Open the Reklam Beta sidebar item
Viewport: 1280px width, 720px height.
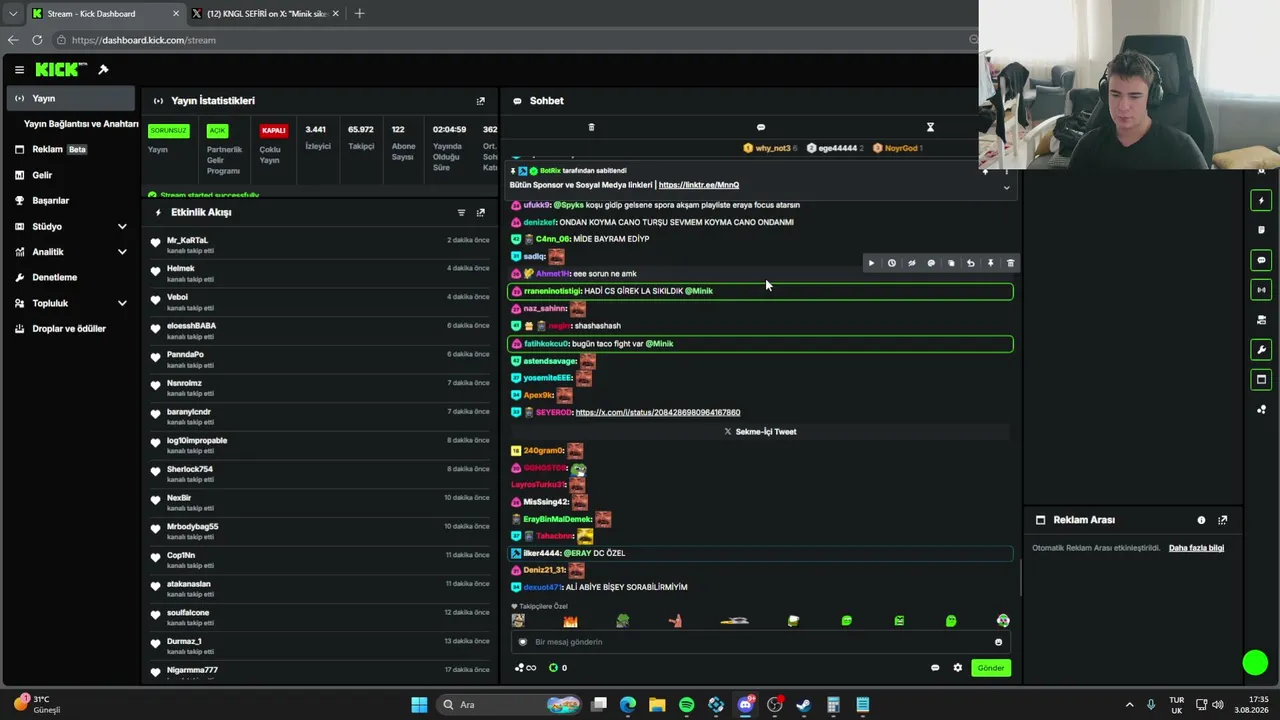(x=71, y=149)
